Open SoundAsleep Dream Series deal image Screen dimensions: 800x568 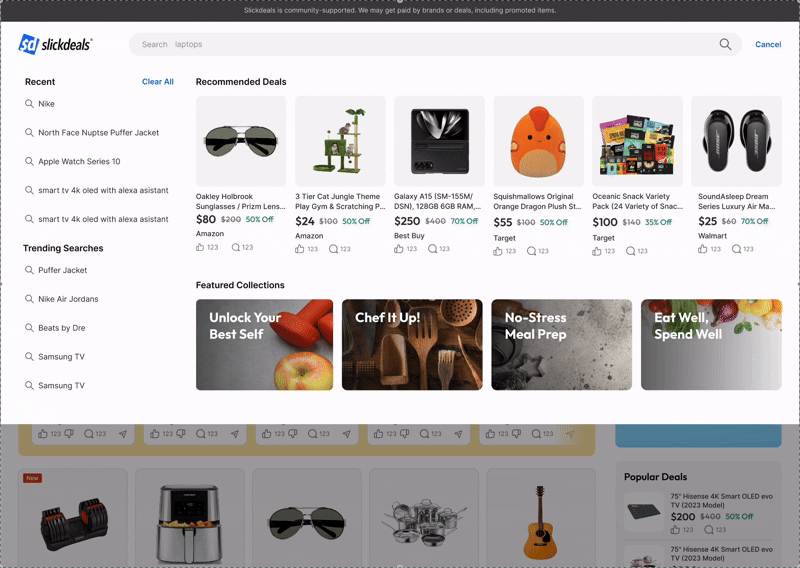pyautogui.click(x=736, y=141)
